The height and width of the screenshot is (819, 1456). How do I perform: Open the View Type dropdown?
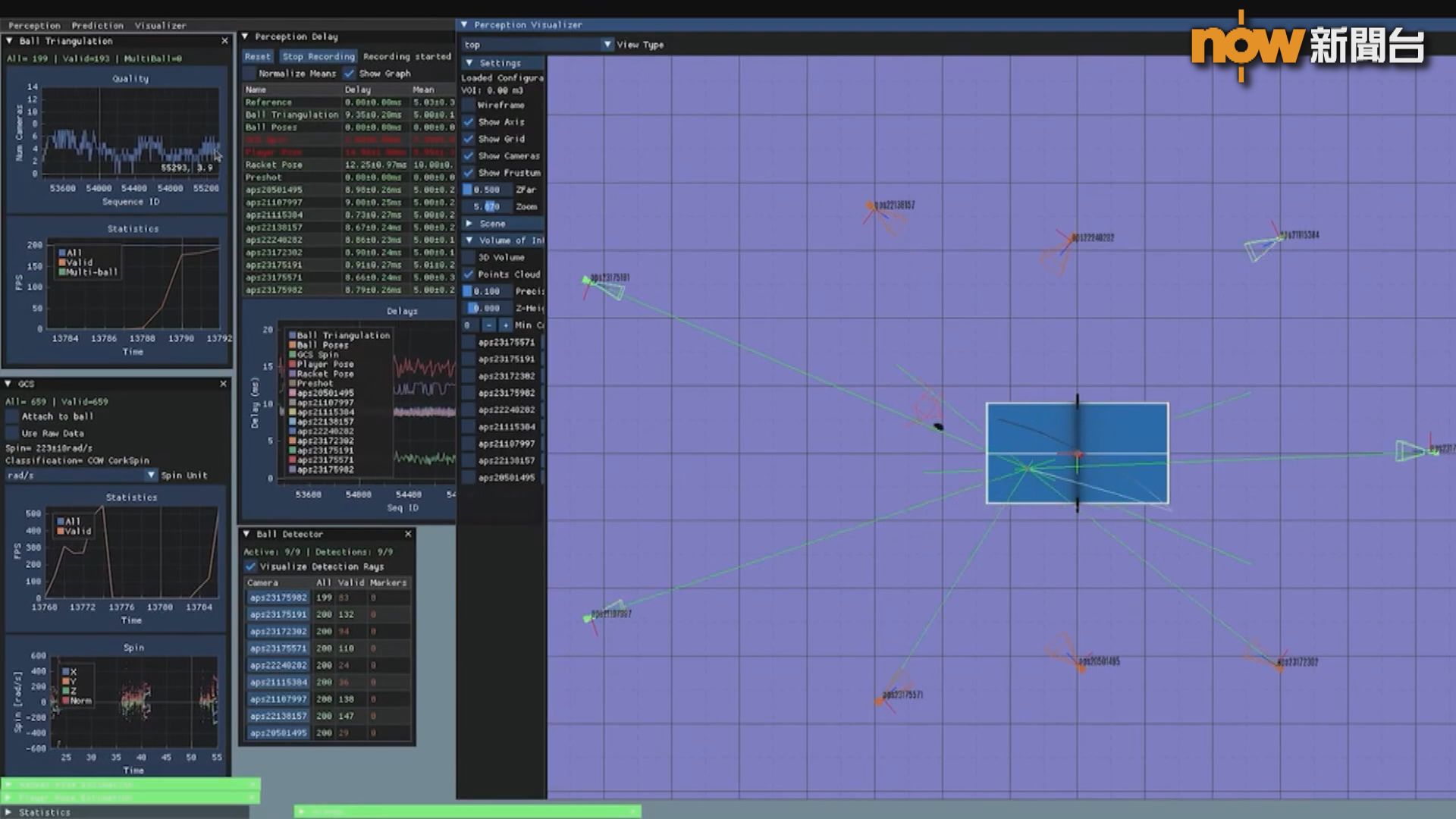point(607,45)
